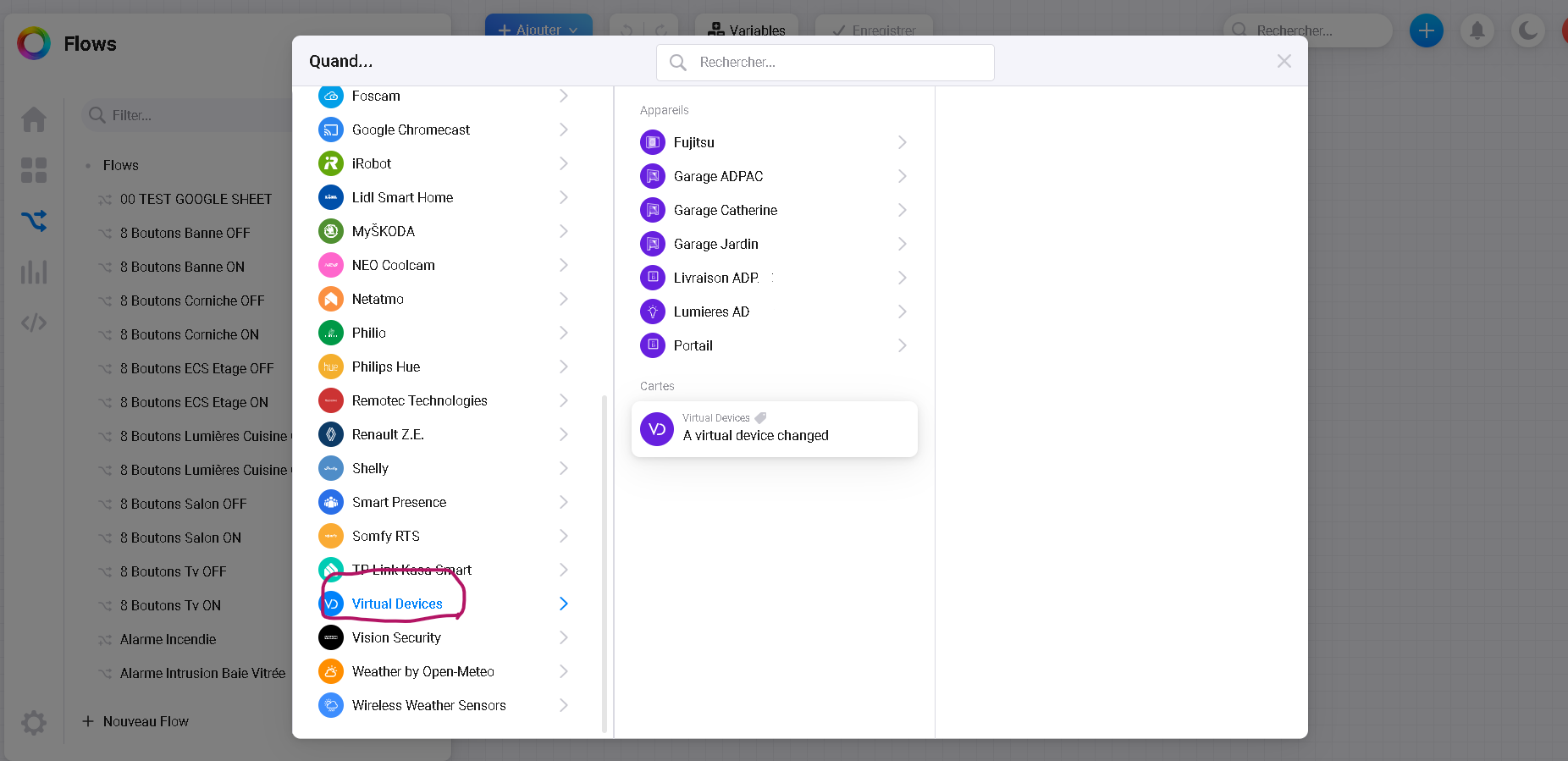
Task: Open Settings gear in sidebar
Action: pyautogui.click(x=34, y=723)
